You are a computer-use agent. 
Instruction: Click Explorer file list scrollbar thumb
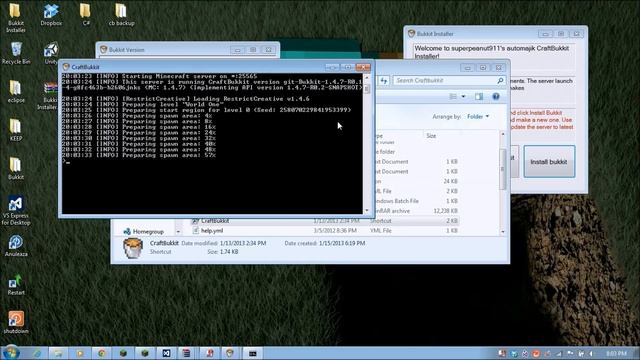pos(503,169)
